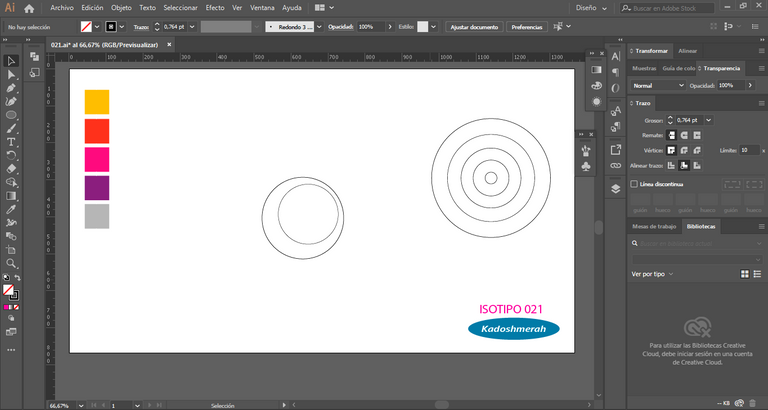The image size is (768, 410).
Task: Set bevel join for Vértice
Action: coord(697,150)
